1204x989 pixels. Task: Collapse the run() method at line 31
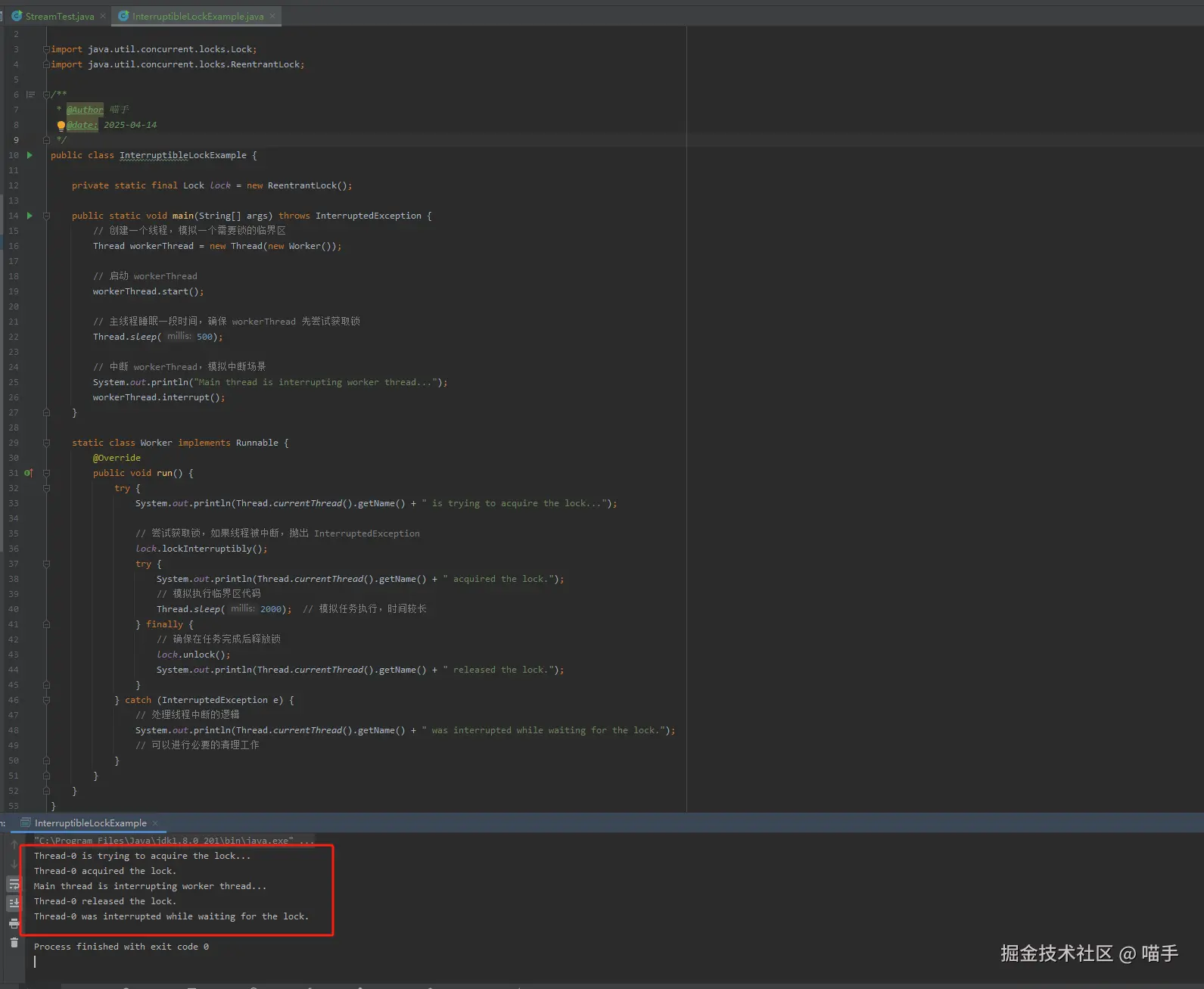46,473
